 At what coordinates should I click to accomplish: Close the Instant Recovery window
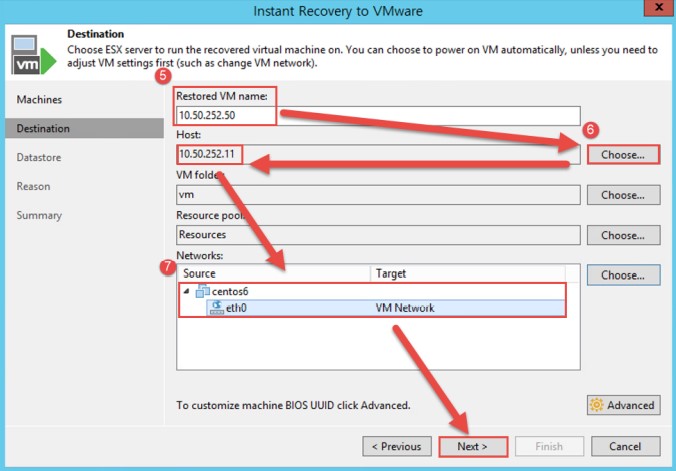[x=659, y=8]
